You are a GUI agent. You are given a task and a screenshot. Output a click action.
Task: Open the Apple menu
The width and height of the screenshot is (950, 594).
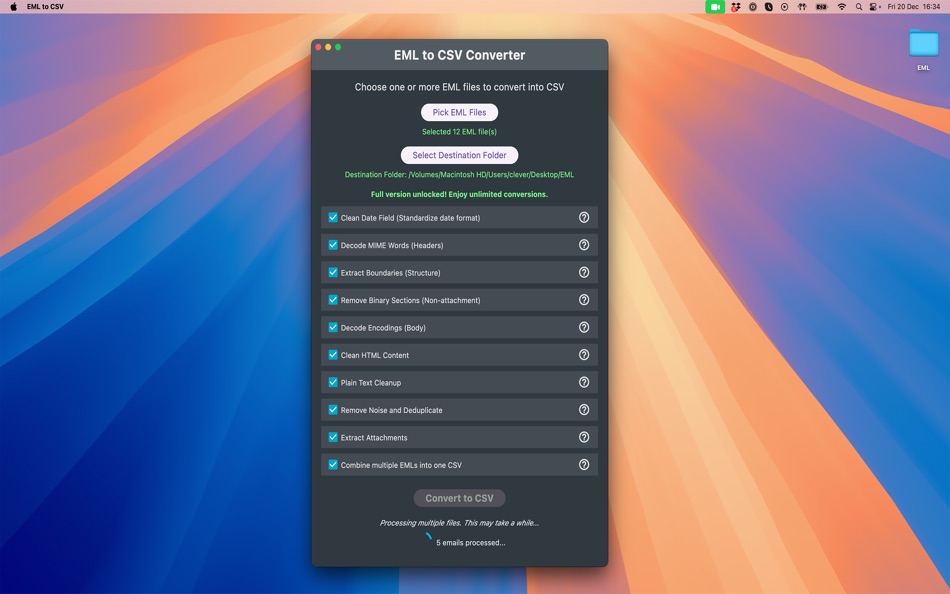coord(13,7)
